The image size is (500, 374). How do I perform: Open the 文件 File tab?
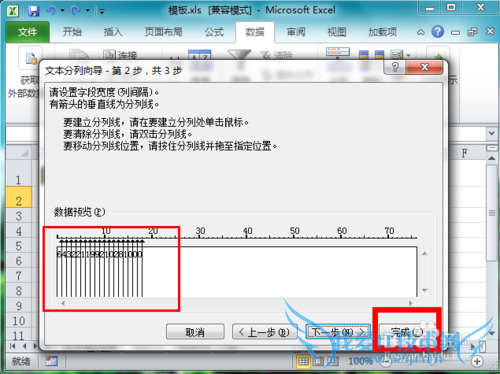pyautogui.click(x=28, y=32)
